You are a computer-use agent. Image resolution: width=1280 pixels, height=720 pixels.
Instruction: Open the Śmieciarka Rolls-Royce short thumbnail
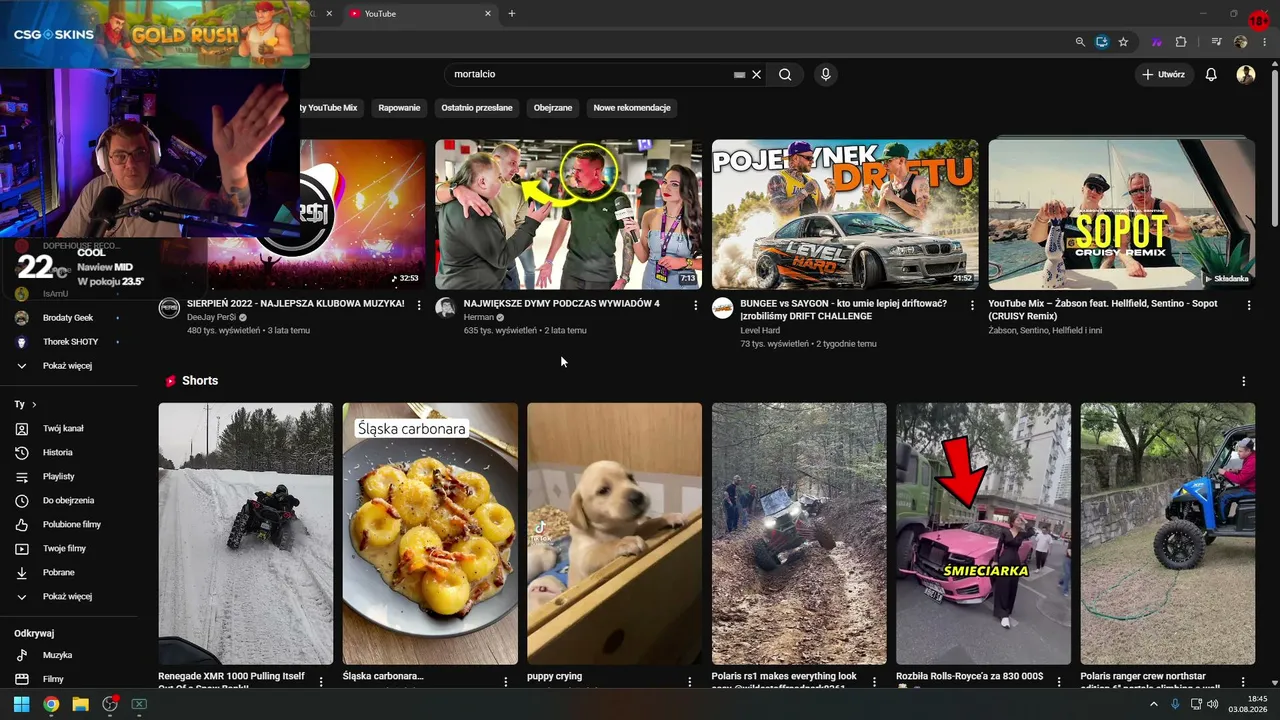(983, 534)
